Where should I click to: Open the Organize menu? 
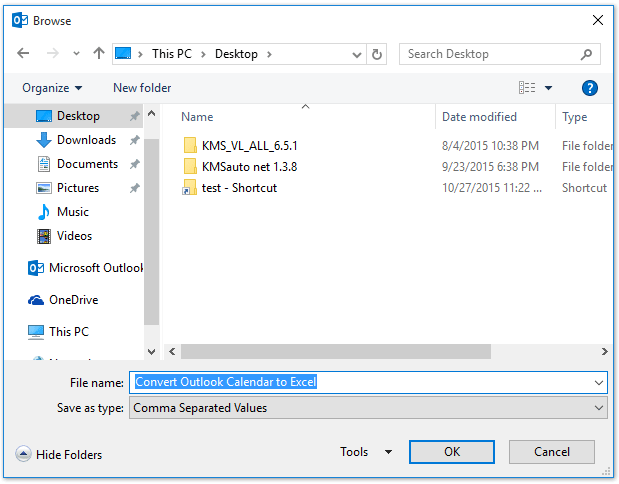(x=52, y=88)
